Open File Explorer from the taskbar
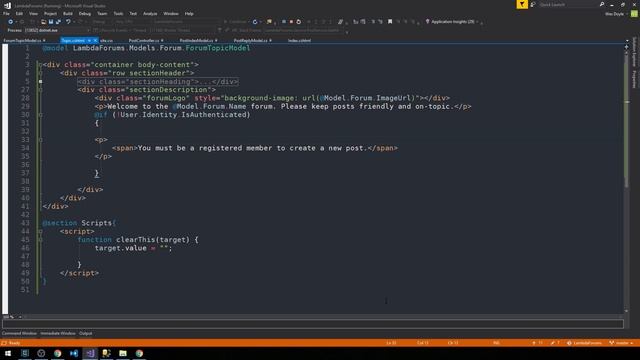Image resolution: width=640 pixels, height=360 pixels. (x=123, y=353)
